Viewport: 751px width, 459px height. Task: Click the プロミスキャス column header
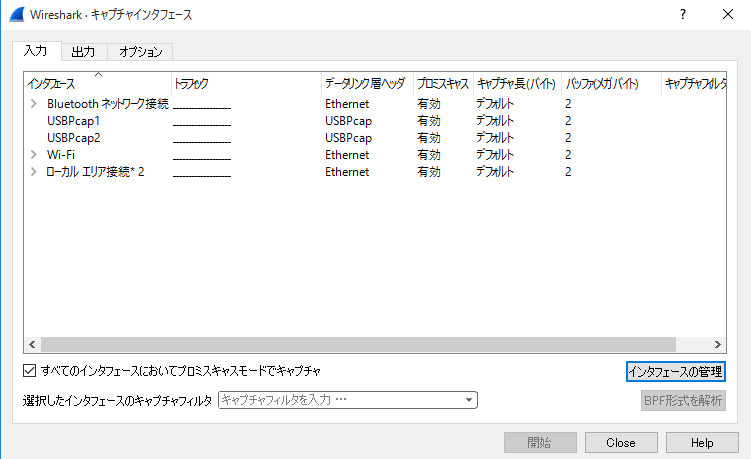444,83
